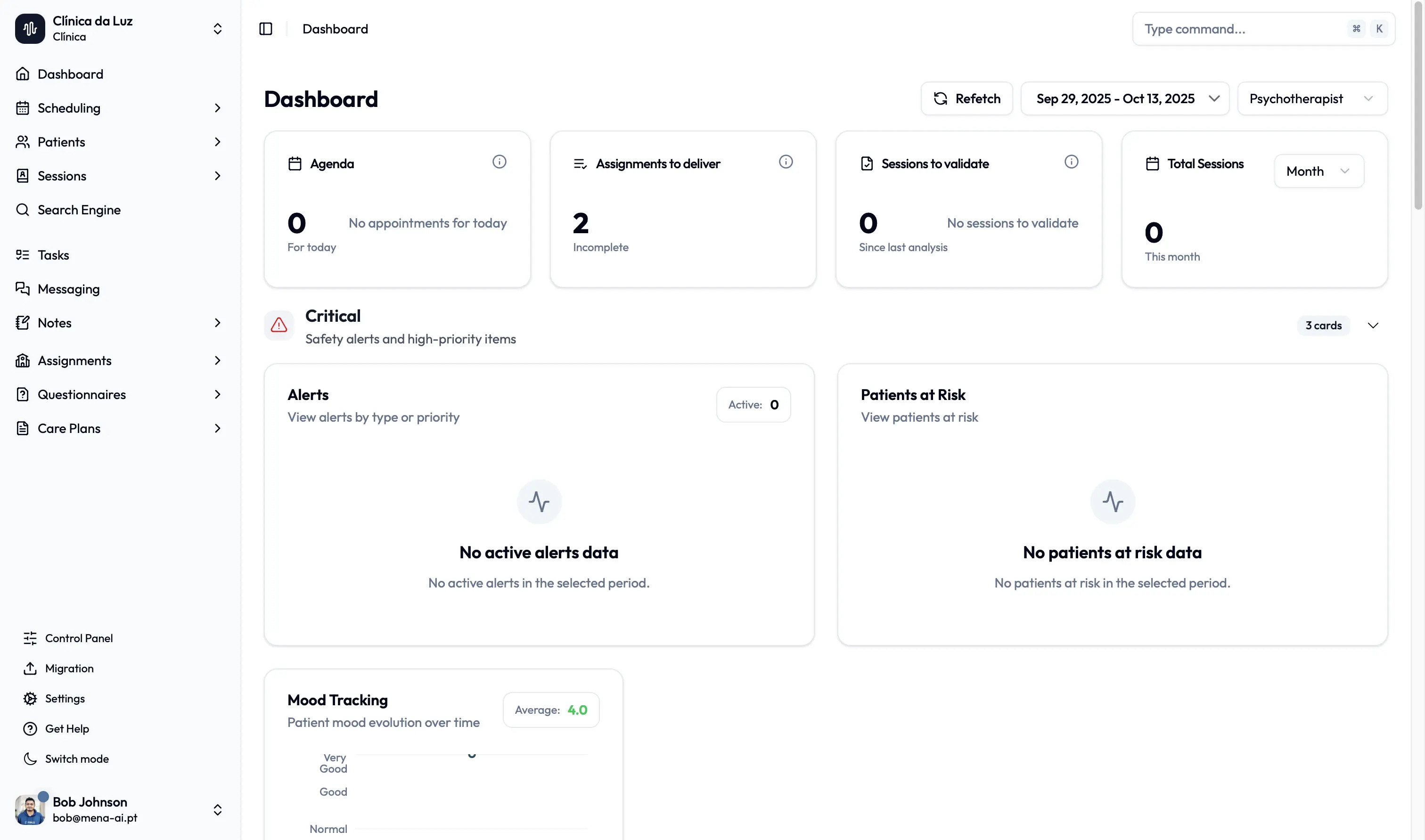Click the Agenda info icon
This screenshot has height=840, width=1425.
(x=499, y=162)
